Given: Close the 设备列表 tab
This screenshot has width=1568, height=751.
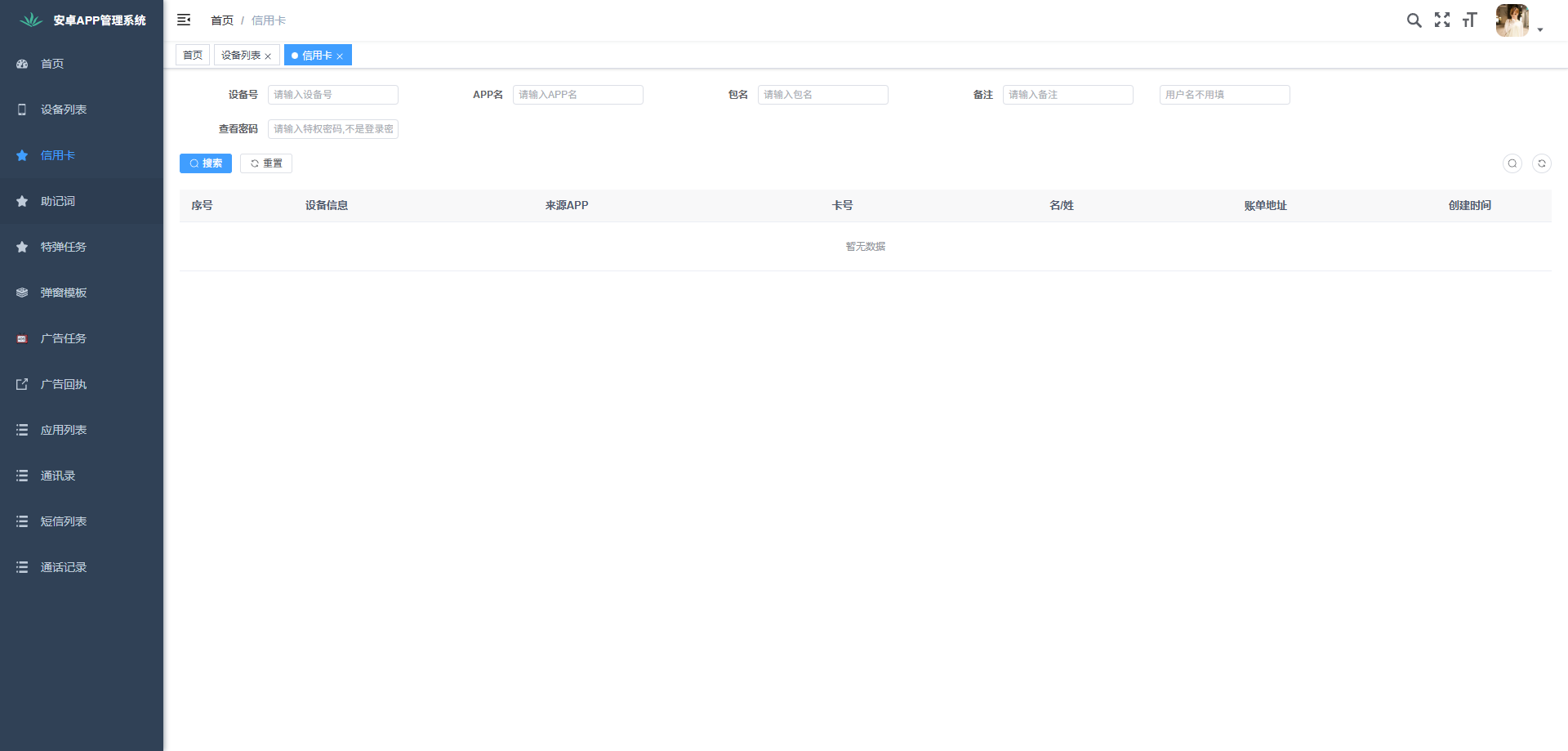Looking at the screenshot, I should (x=268, y=56).
